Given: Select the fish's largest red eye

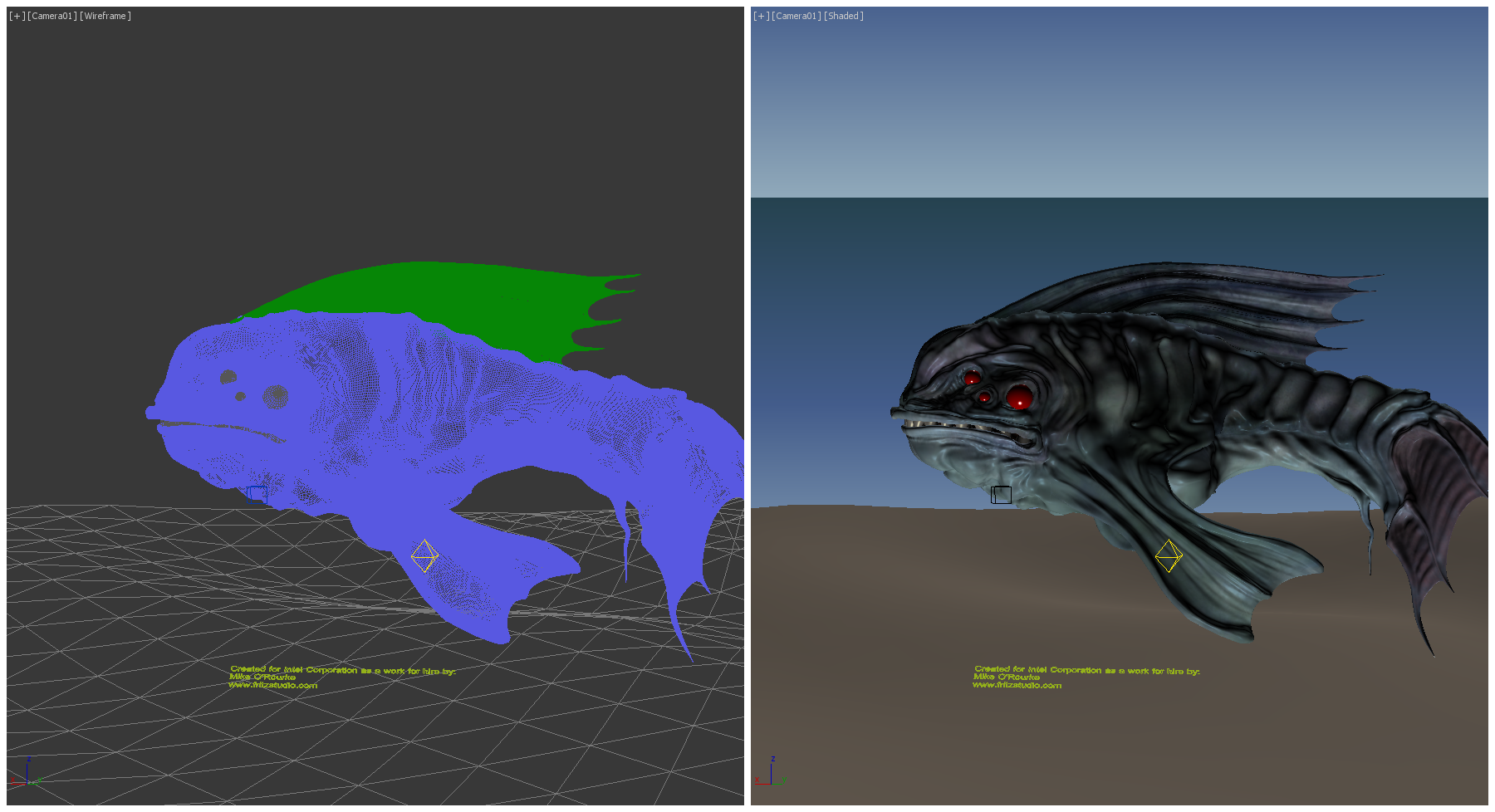Looking at the screenshot, I should (x=1019, y=397).
